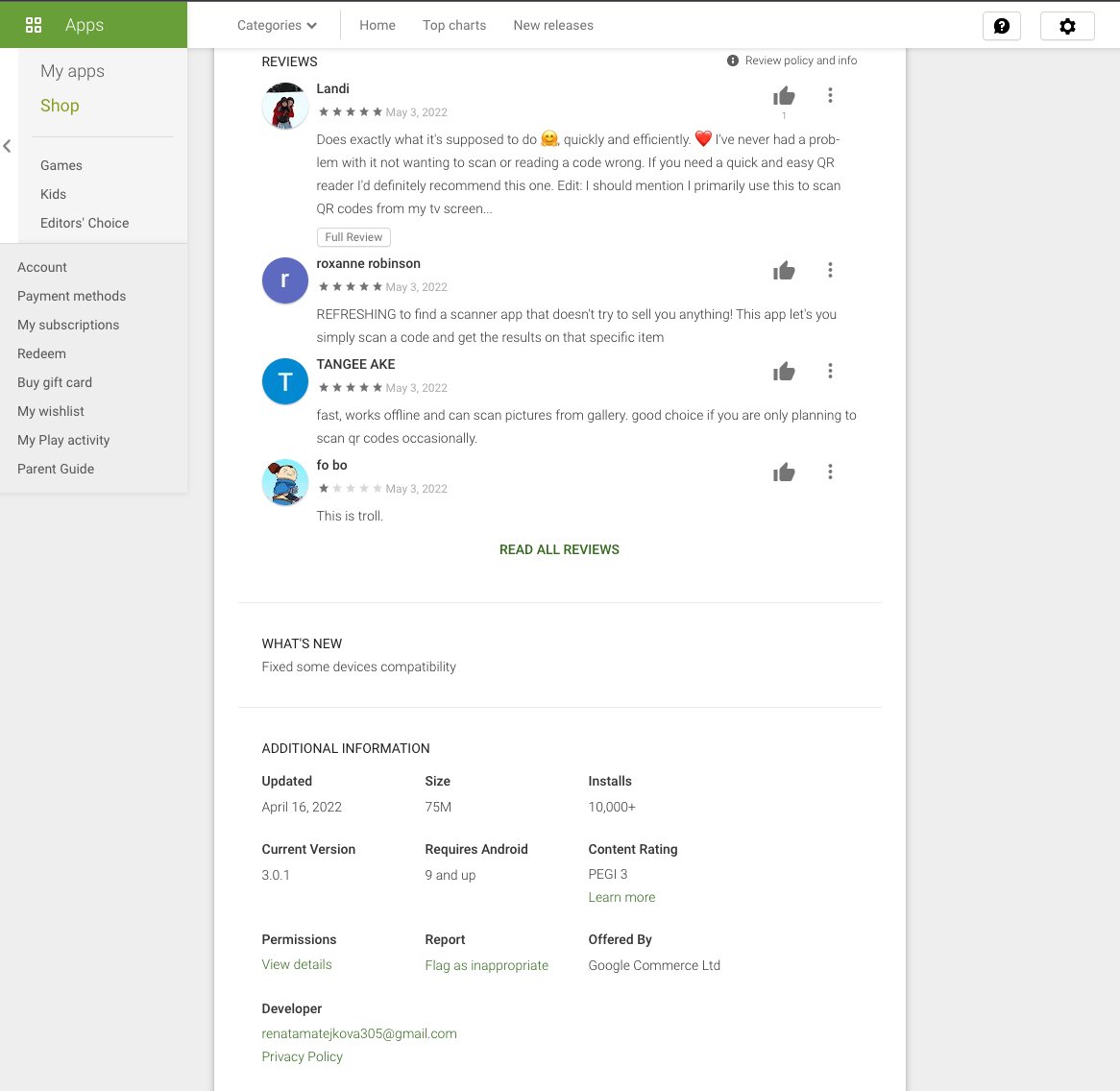Click 'Google Commerce Ltd' text
1120x1091 pixels.
[654, 965]
